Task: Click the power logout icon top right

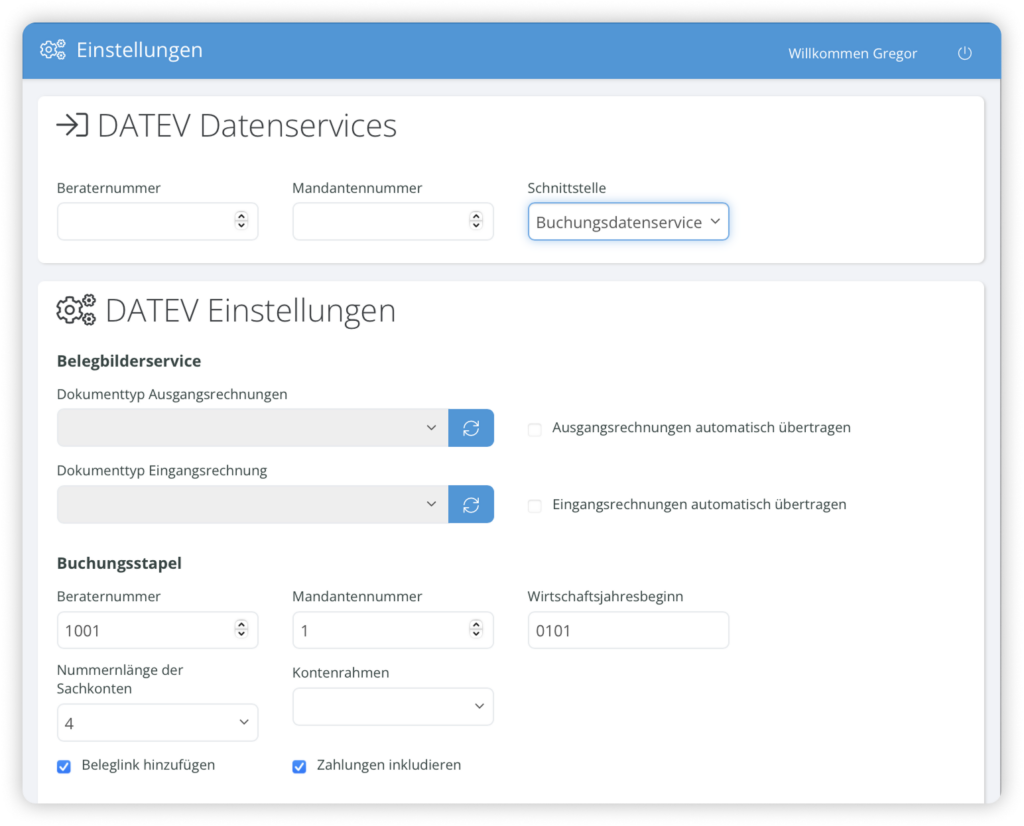Action: pos(964,53)
